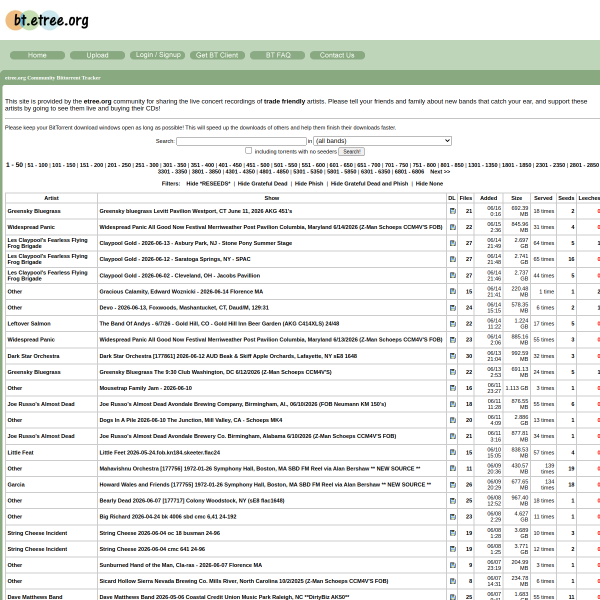The height and width of the screenshot is (600, 600).
Task: Open Get BT Client page
Action: pos(217,55)
